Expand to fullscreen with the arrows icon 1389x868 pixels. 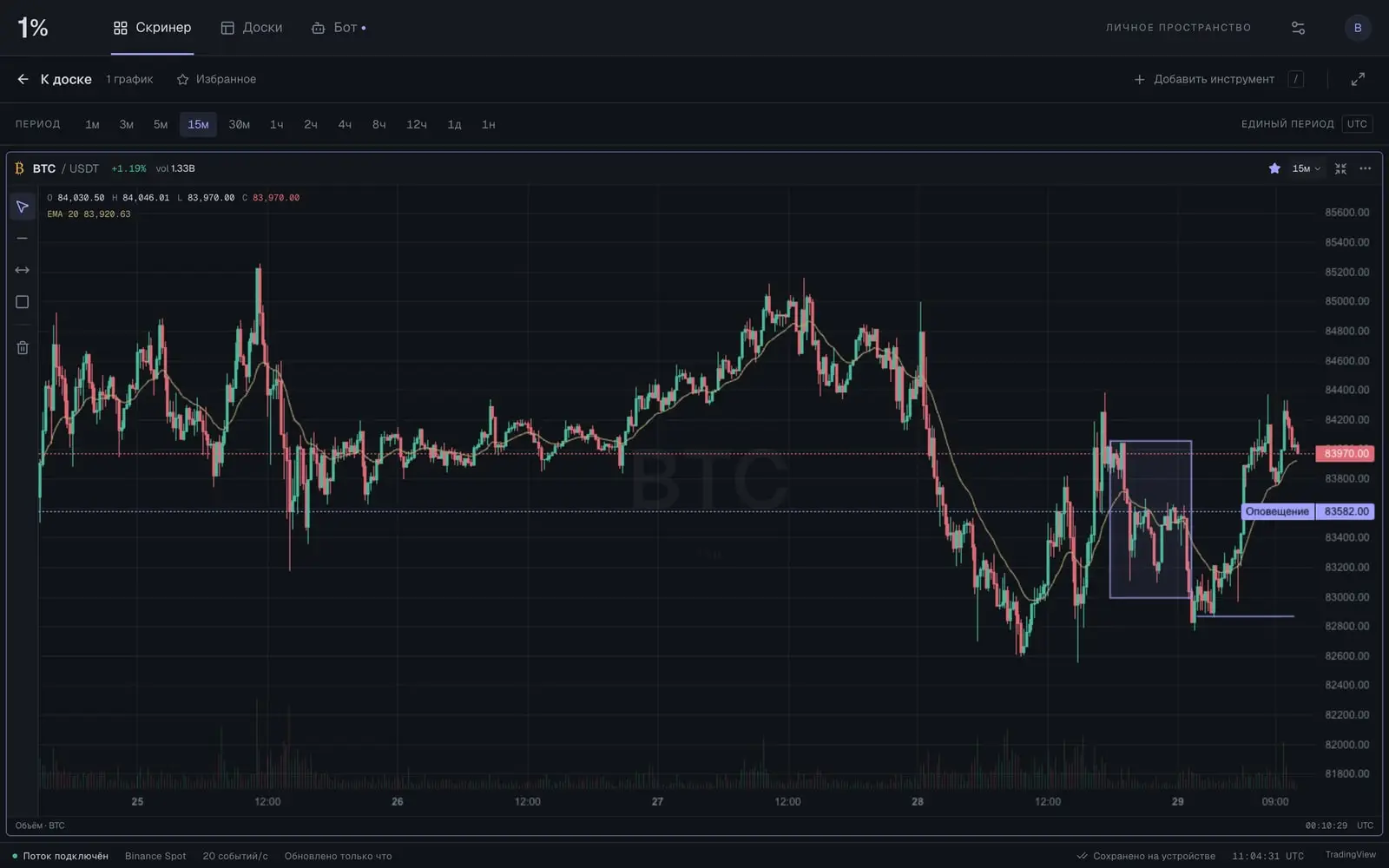(1358, 79)
